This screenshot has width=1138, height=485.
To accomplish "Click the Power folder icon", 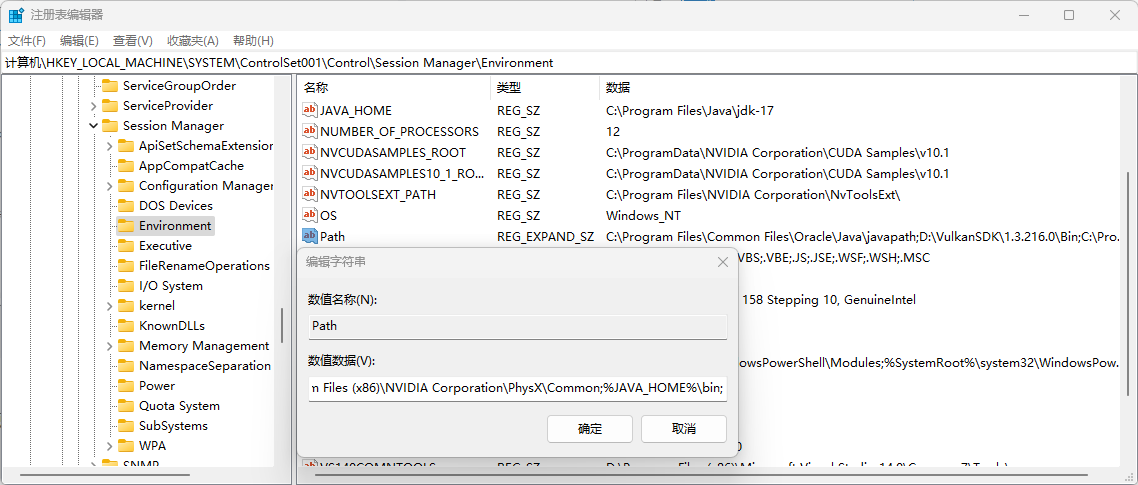I will 126,386.
